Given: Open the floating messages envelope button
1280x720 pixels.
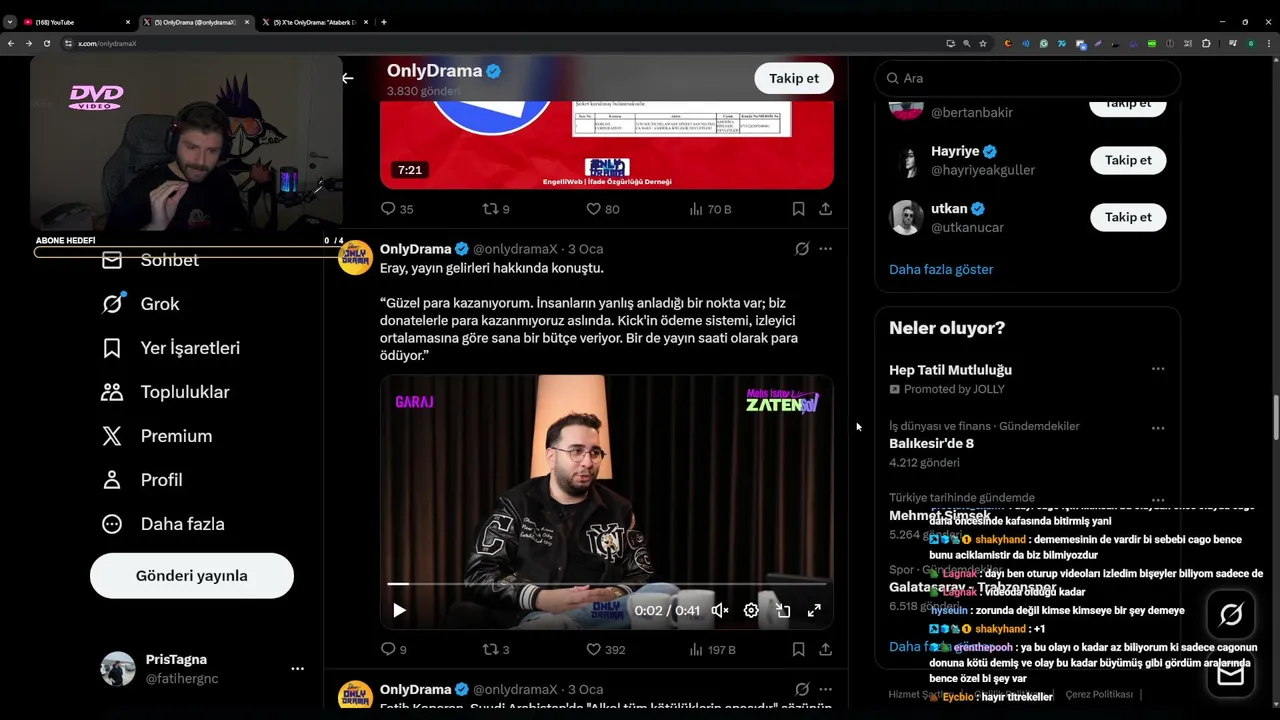Looking at the screenshot, I should (x=1231, y=675).
